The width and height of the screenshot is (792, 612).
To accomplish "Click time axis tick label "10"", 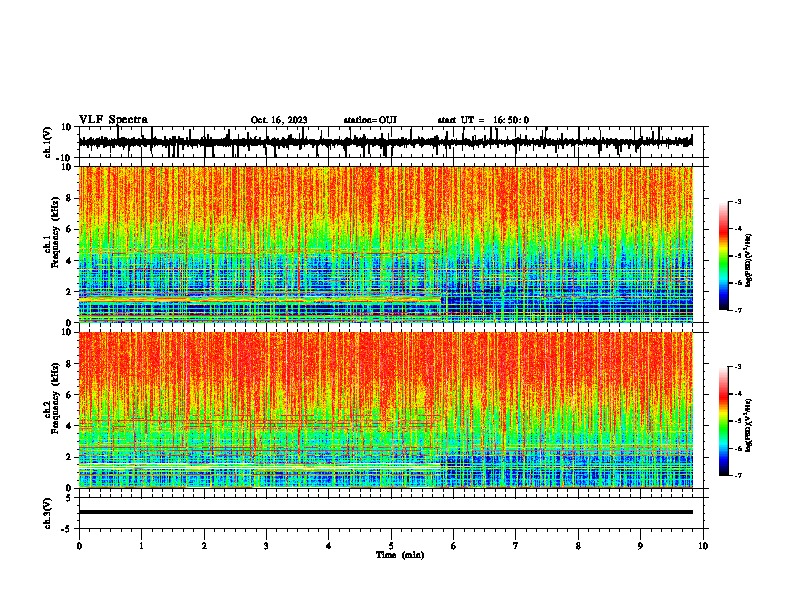I will 703,546.
